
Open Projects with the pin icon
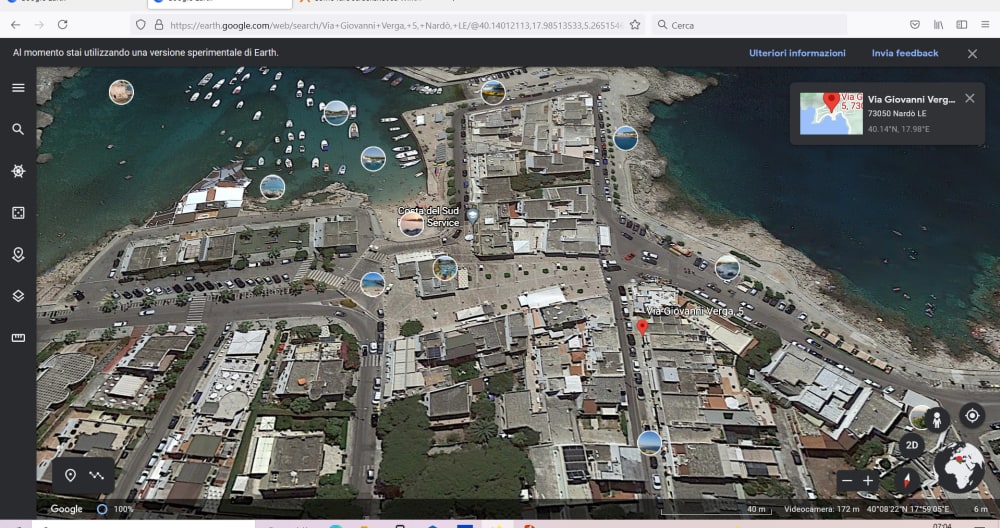click(18, 254)
